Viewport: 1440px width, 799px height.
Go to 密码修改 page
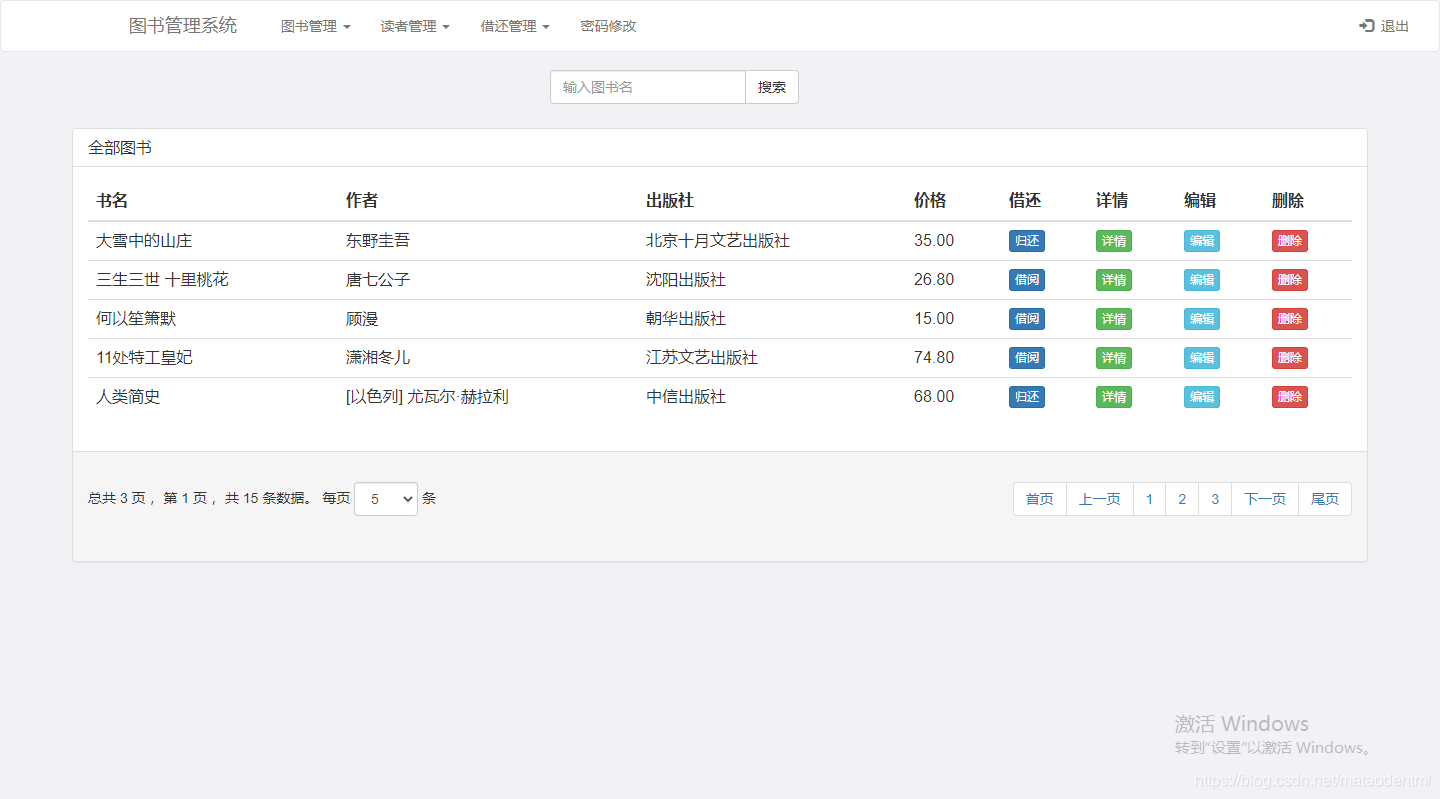pyautogui.click(x=608, y=26)
